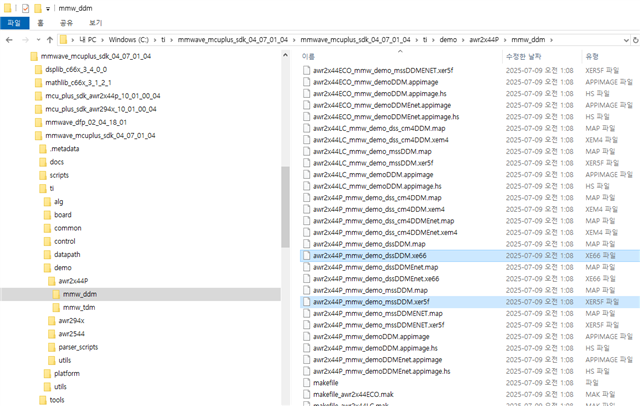The width and height of the screenshot is (640, 406).
Task: Click 내 PC in the address path
Action: [87, 40]
